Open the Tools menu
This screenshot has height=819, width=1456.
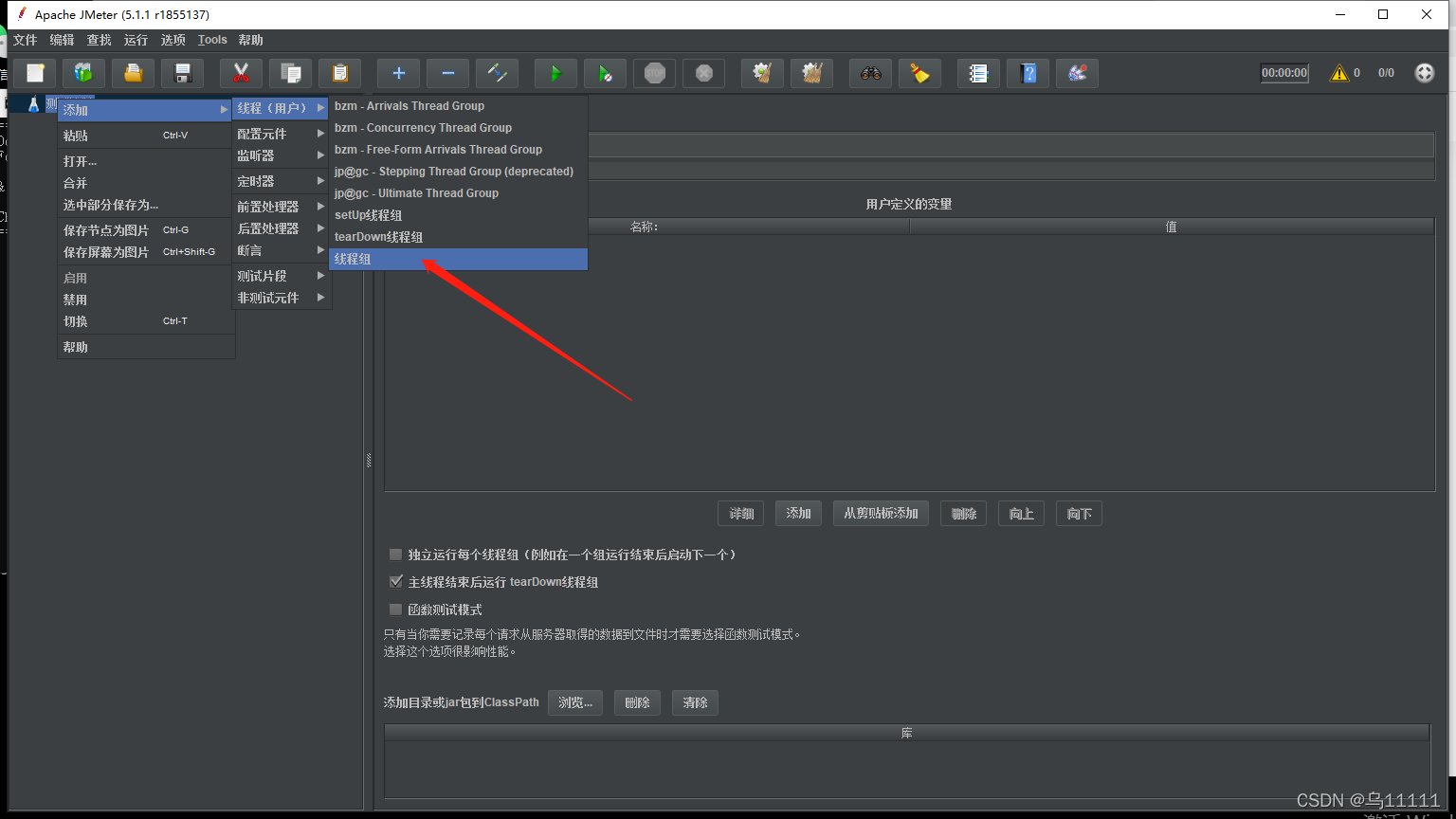[212, 40]
